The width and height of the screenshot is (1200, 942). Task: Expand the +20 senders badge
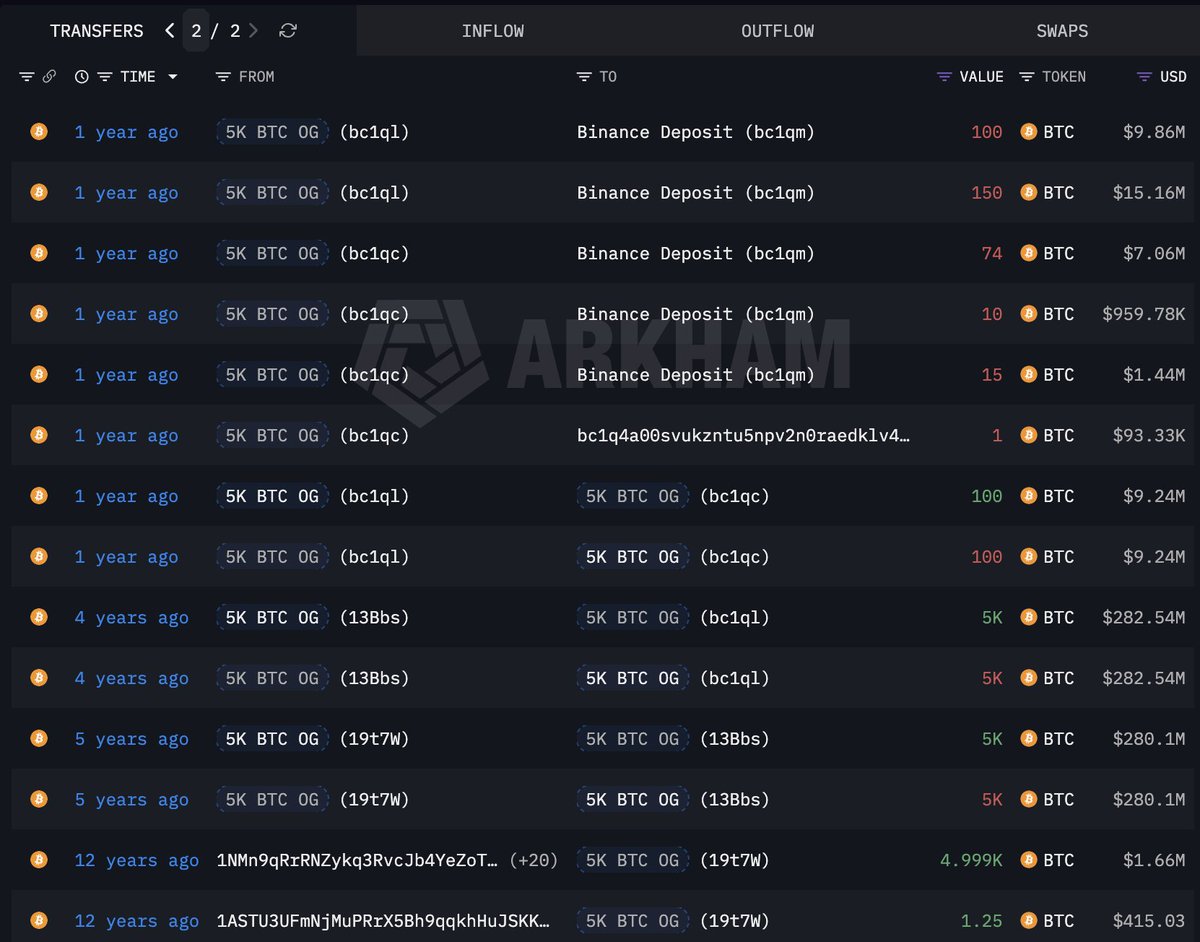pyautogui.click(x=533, y=860)
